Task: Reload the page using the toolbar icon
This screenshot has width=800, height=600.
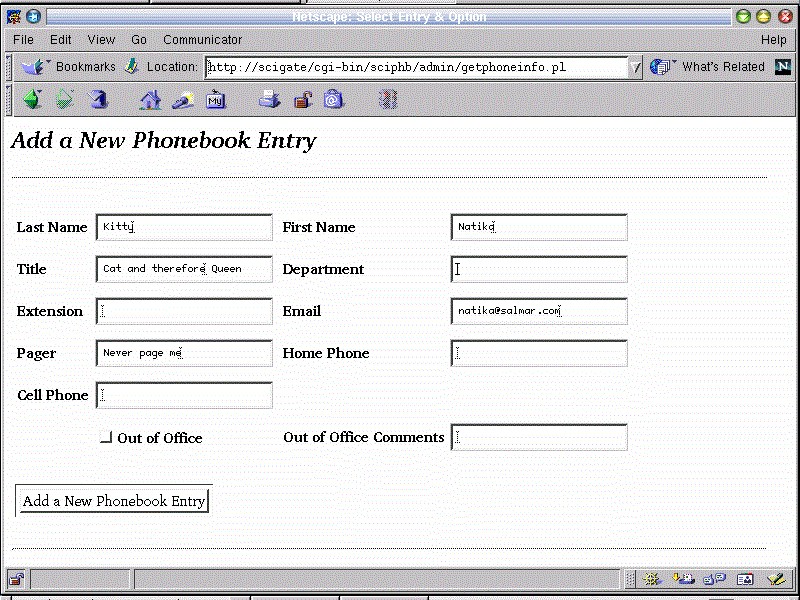Action: click(x=97, y=99)
